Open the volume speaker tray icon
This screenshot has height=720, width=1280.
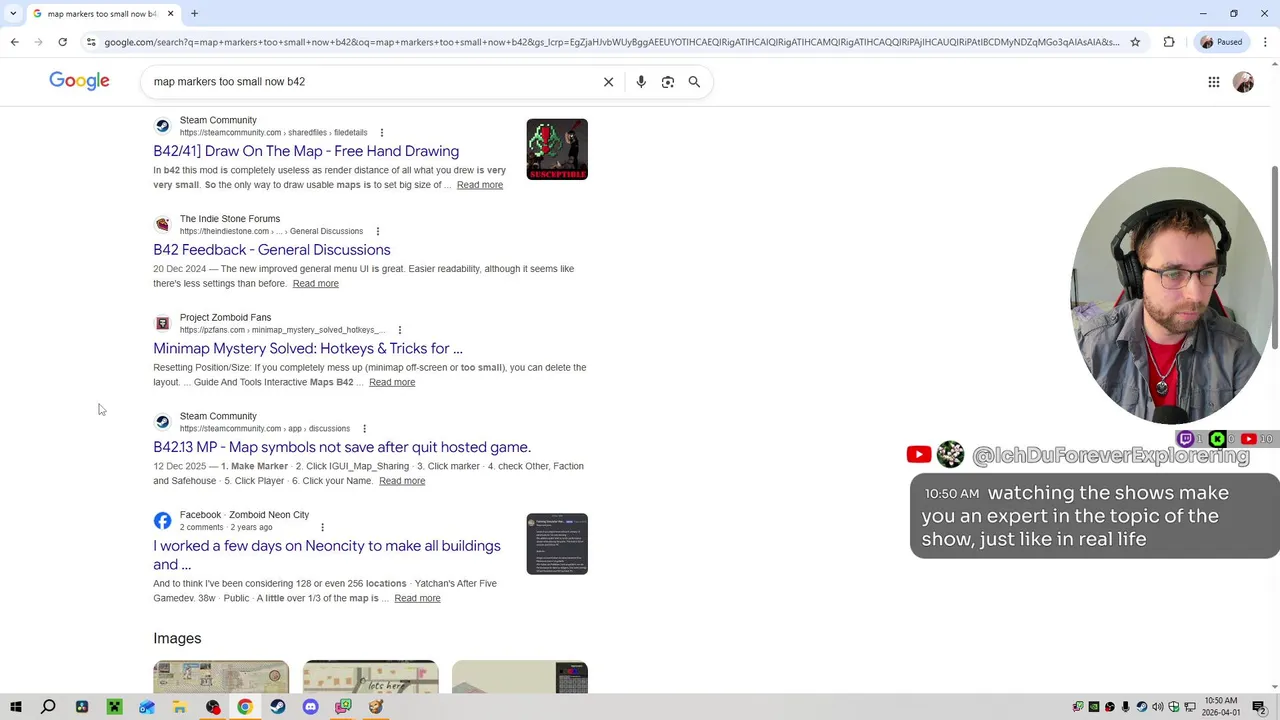coord(1158,707)
